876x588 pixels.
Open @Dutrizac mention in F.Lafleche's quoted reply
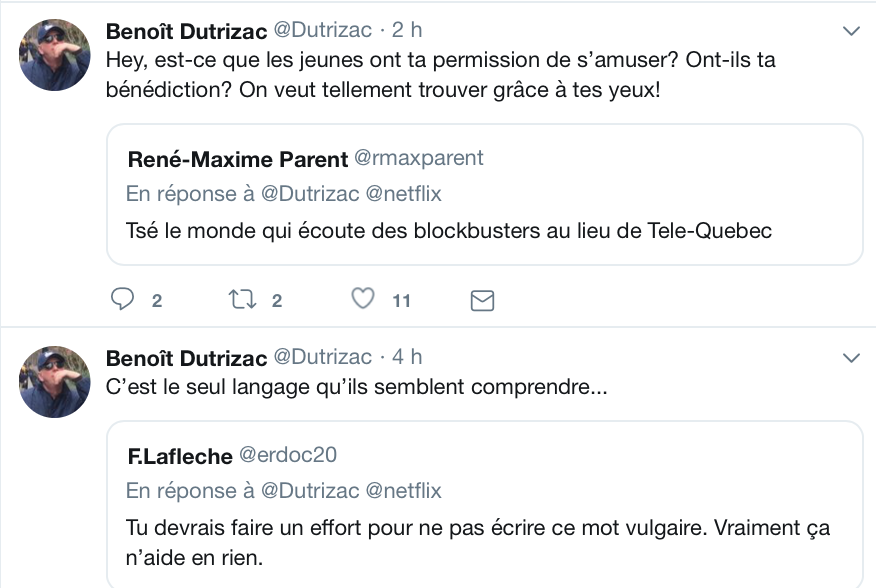click(x=310, y=490)
